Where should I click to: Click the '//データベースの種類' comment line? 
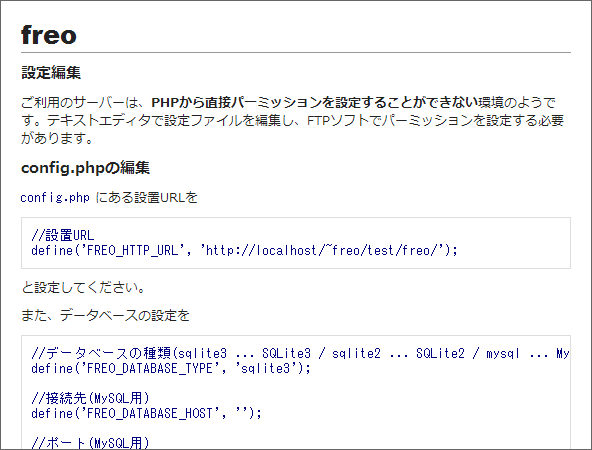click(x=300, y=353)
